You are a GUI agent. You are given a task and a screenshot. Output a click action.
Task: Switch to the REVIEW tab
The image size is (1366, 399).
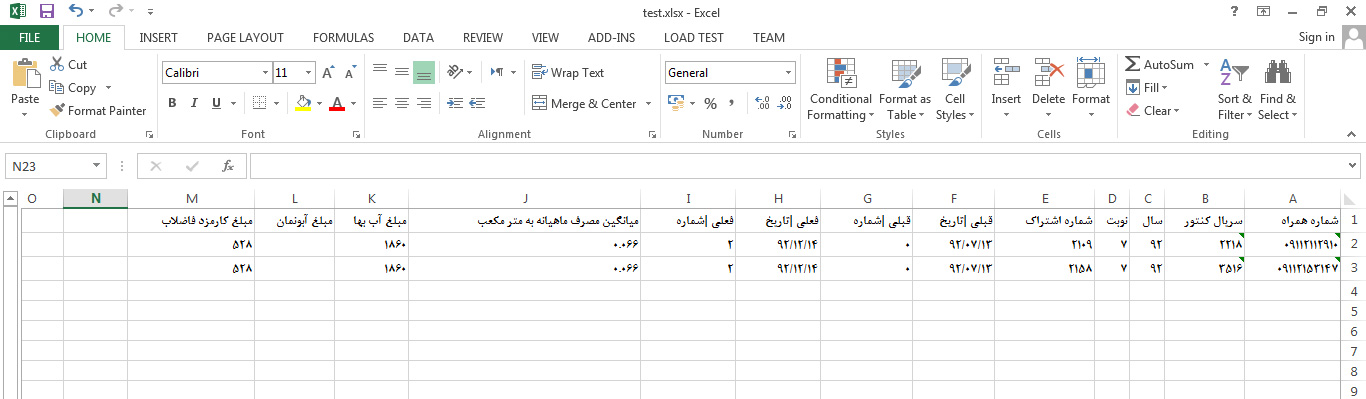click(483, 38)
